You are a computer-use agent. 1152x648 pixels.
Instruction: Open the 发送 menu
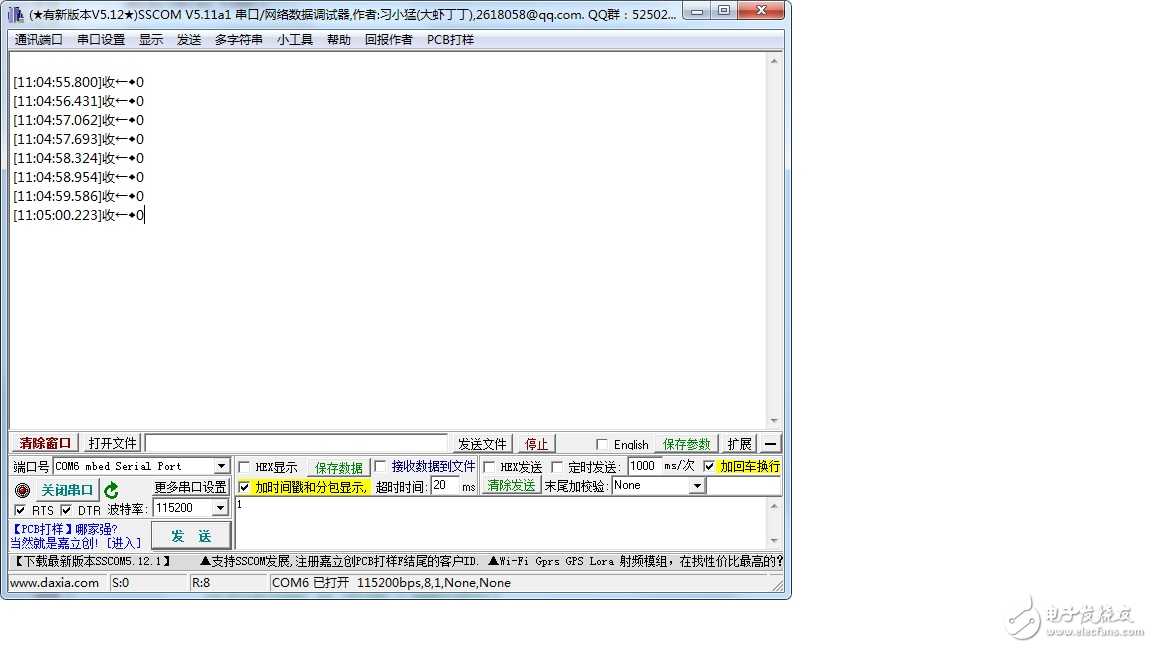tap(189, 40)
